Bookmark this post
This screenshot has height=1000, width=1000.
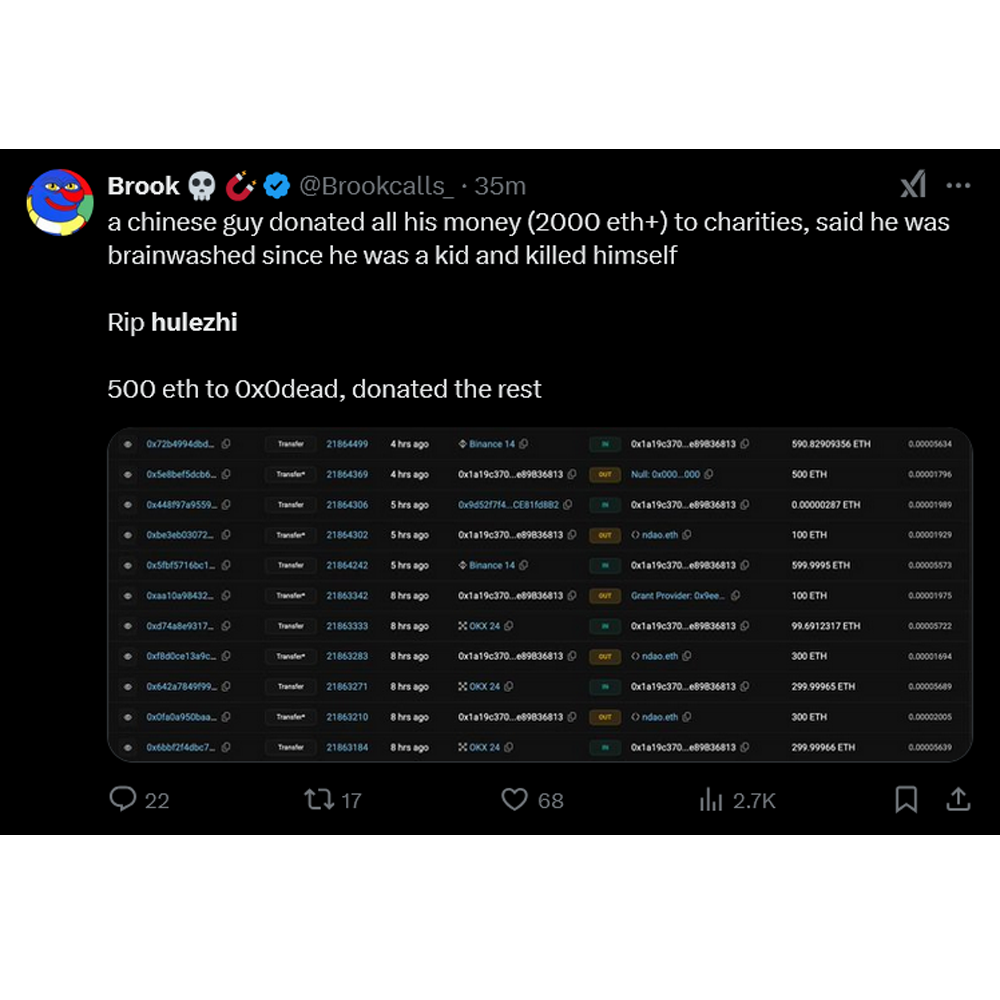click(906, 799)
